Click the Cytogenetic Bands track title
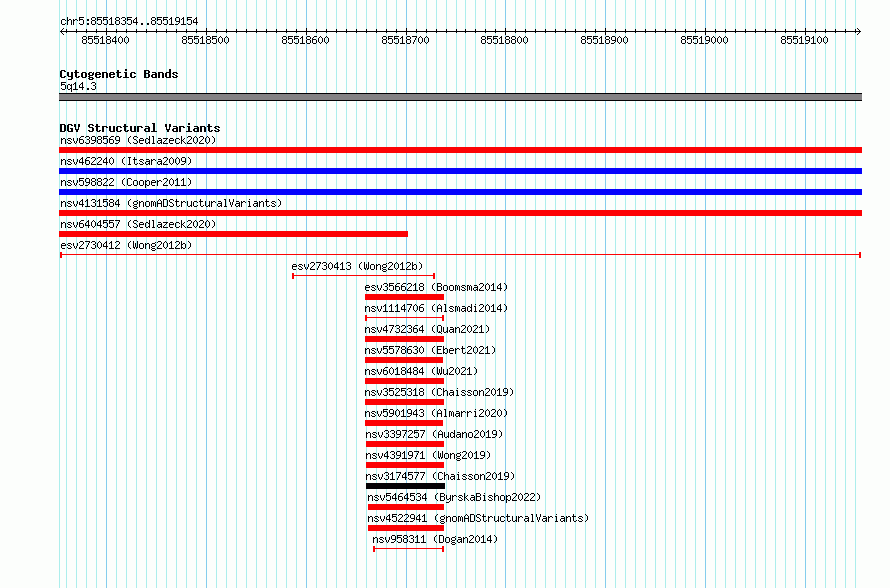Screen dimensions: 890x588 (x=119, y=74)
